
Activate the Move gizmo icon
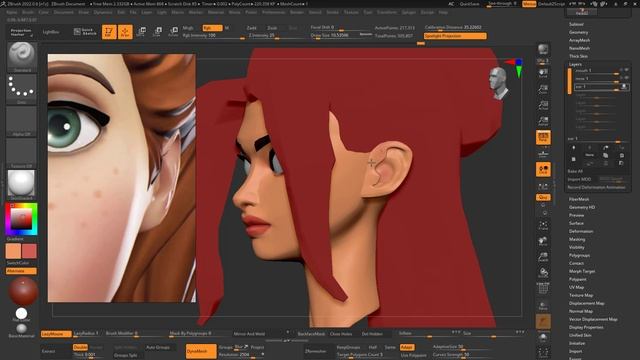coord(142,32)
